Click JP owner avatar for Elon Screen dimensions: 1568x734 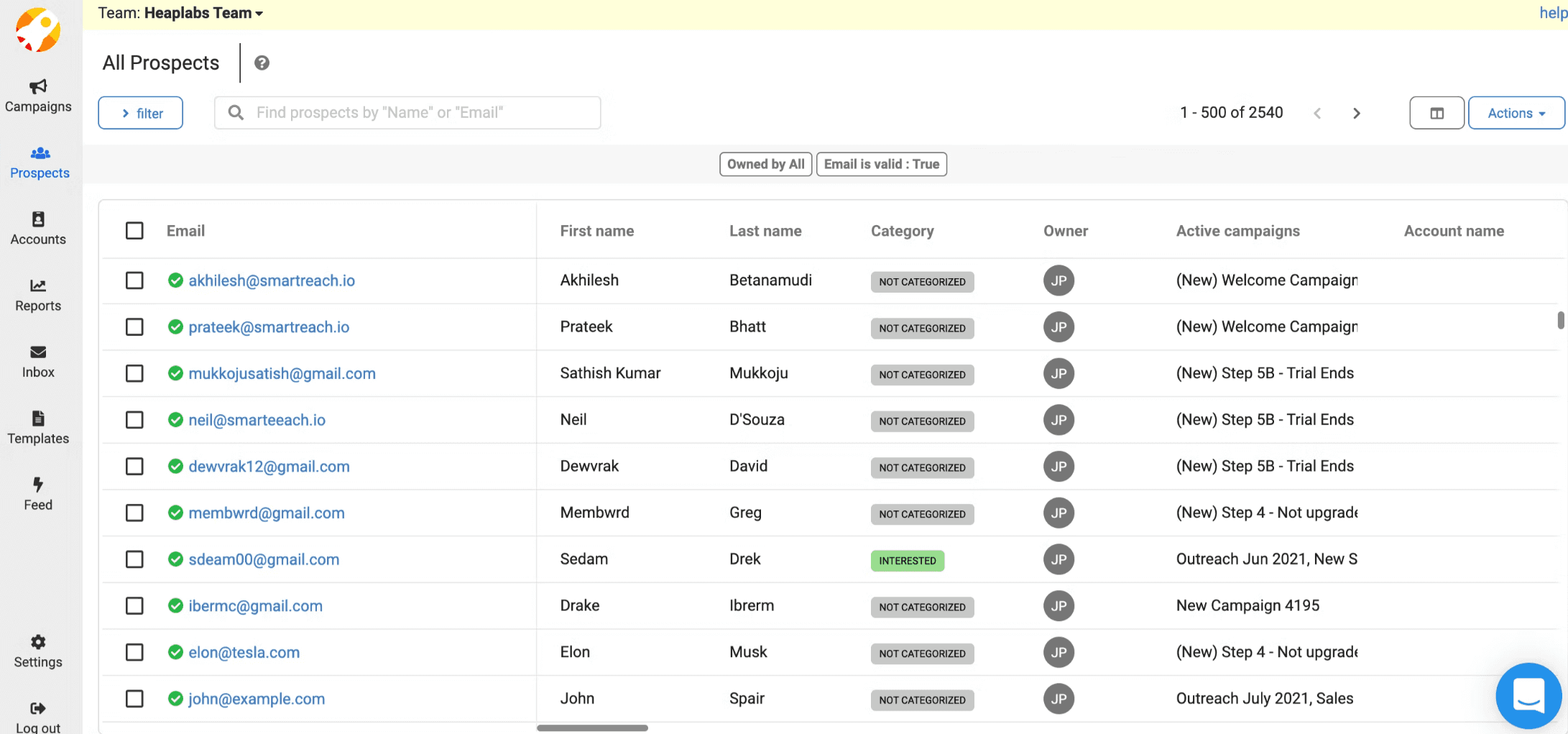1059,652
